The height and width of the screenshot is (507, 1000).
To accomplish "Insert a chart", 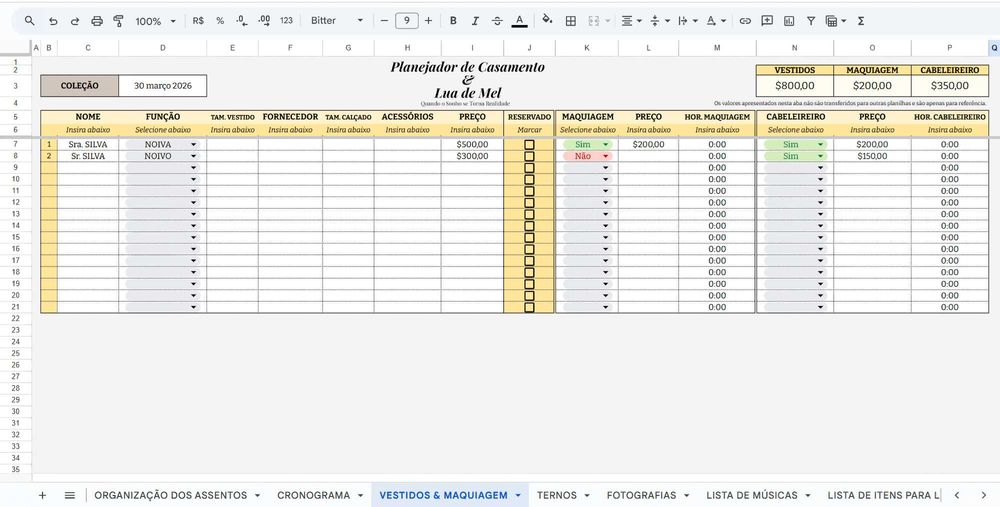I will [x=789, y=20].
